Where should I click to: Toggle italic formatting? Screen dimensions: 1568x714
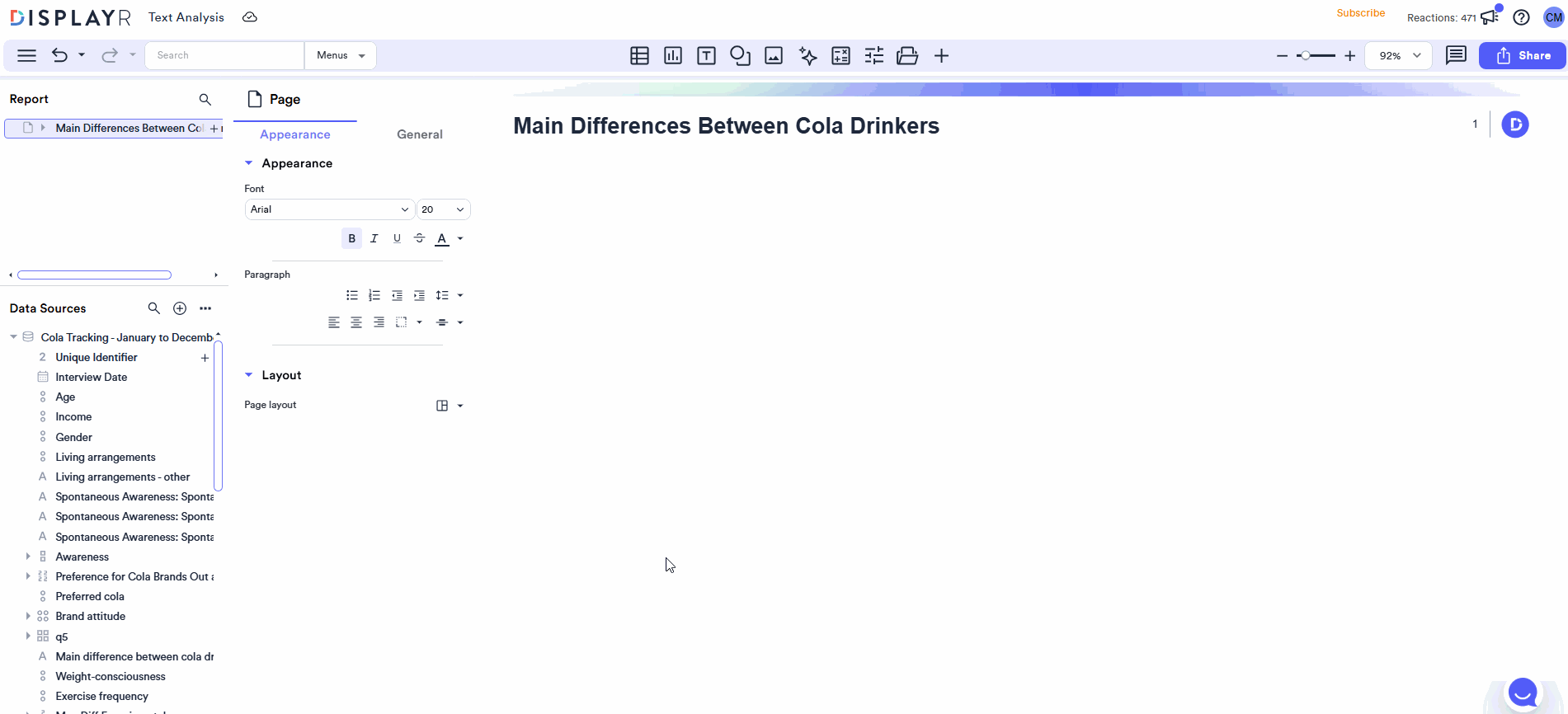[x=374, y=238]
